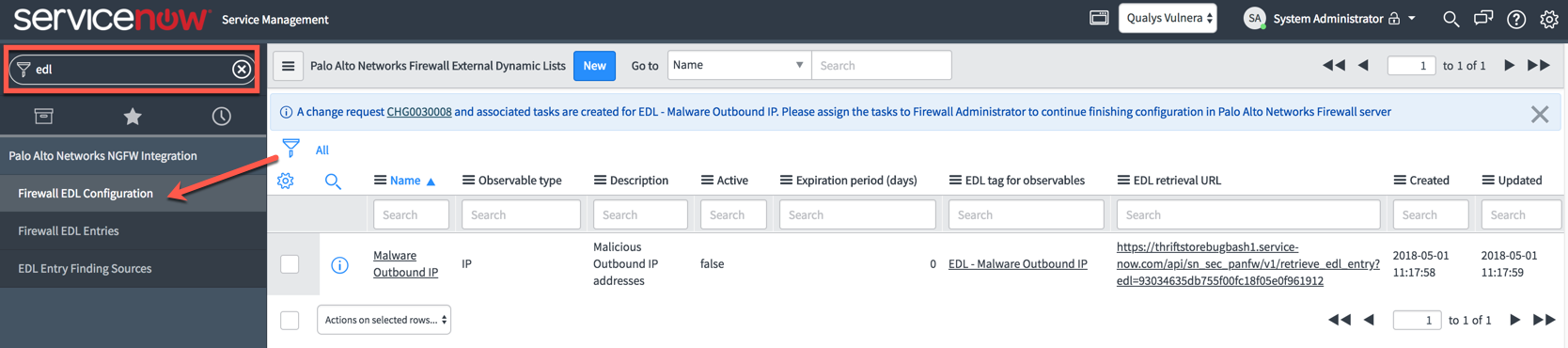The image size is (1568, 348).
Task: Click the top page number input box
Action: tap(1411, 65)
